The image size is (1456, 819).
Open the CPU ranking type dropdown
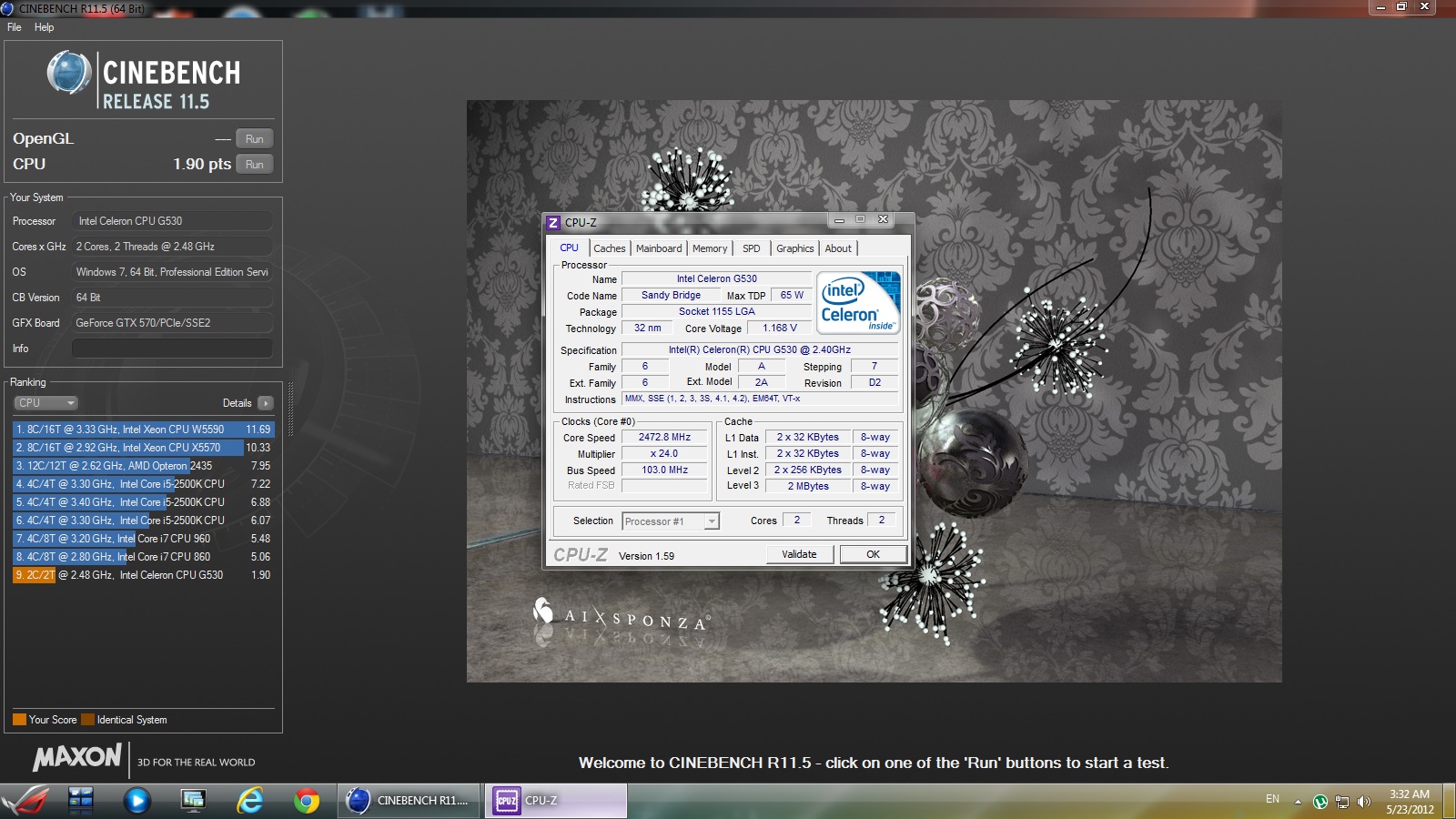click(x=45, y=403)
